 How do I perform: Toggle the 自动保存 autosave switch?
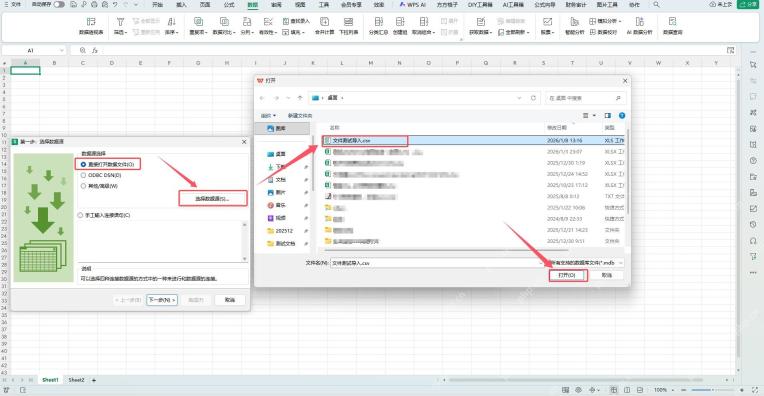click(59, 4)
